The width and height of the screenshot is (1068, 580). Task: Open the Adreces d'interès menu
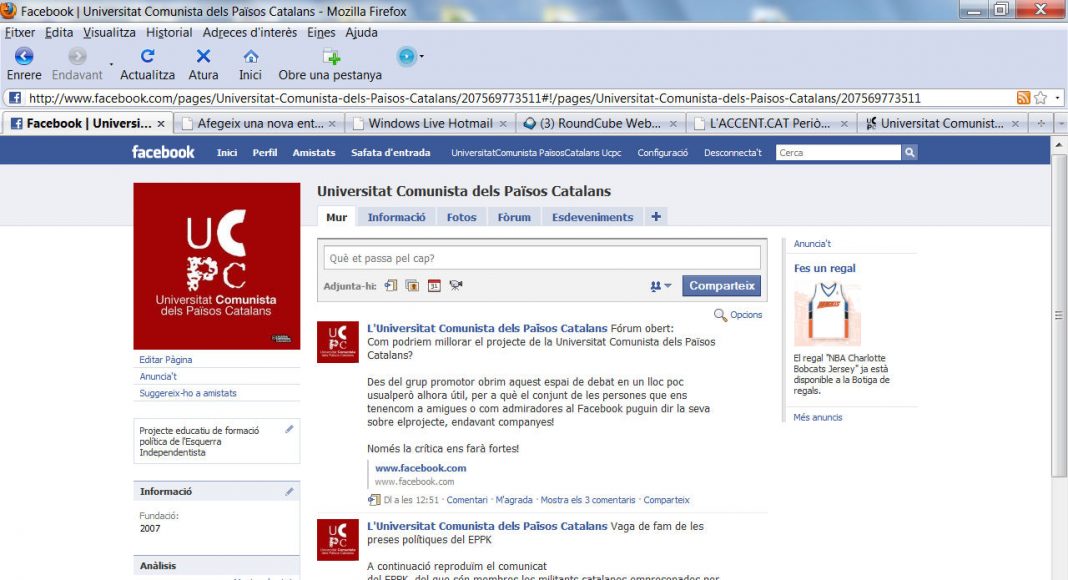[250, 33]
